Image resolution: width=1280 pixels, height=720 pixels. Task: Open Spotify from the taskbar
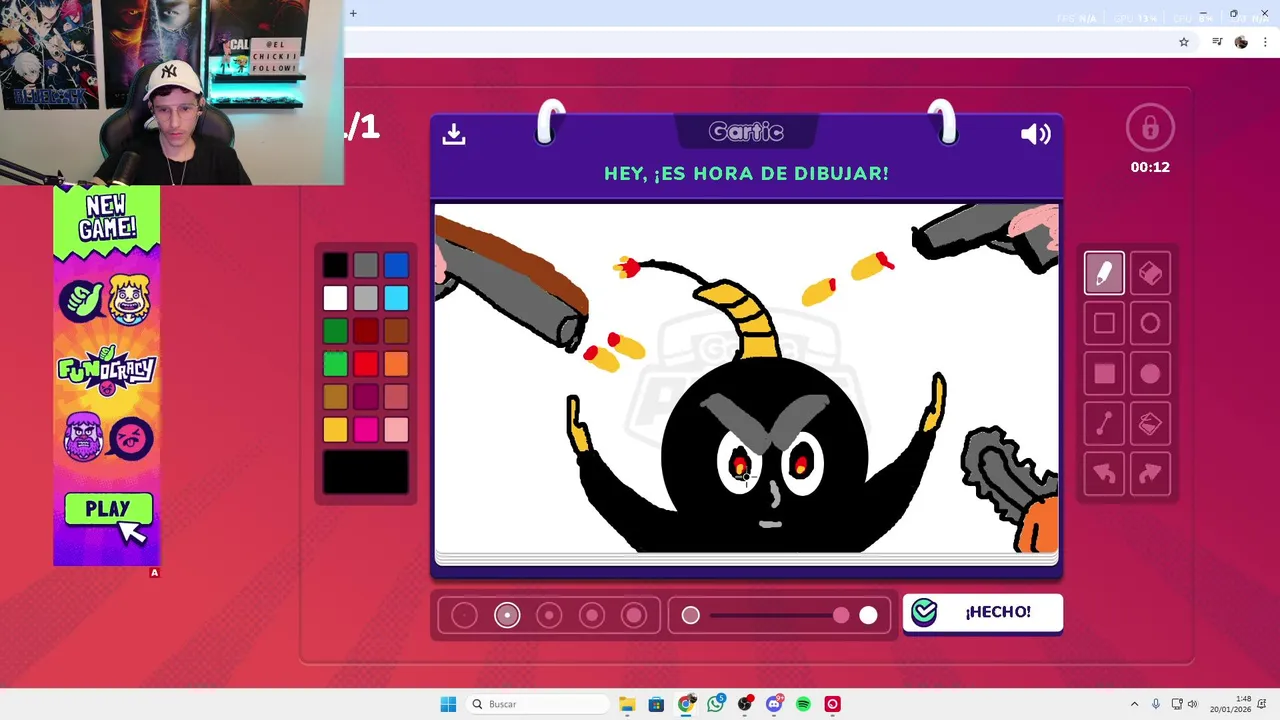tap(803, 704)
